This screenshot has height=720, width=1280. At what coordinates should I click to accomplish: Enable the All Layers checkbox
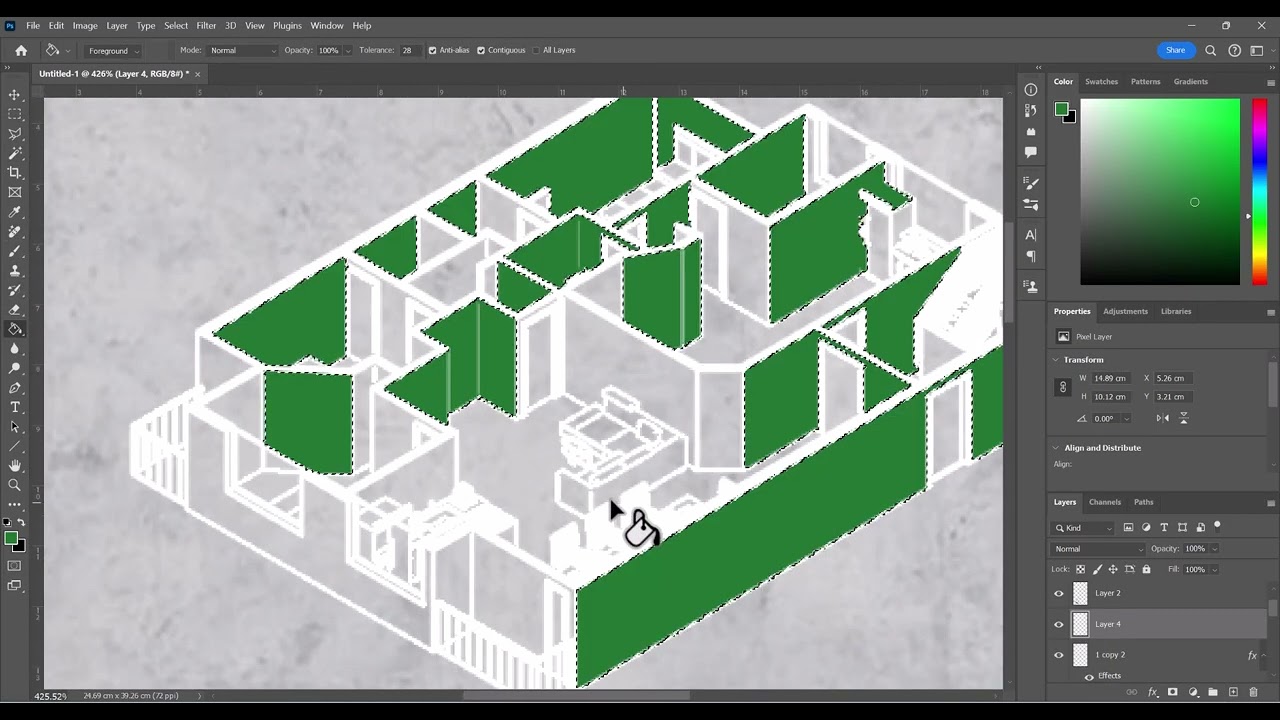tap(536, 50)
